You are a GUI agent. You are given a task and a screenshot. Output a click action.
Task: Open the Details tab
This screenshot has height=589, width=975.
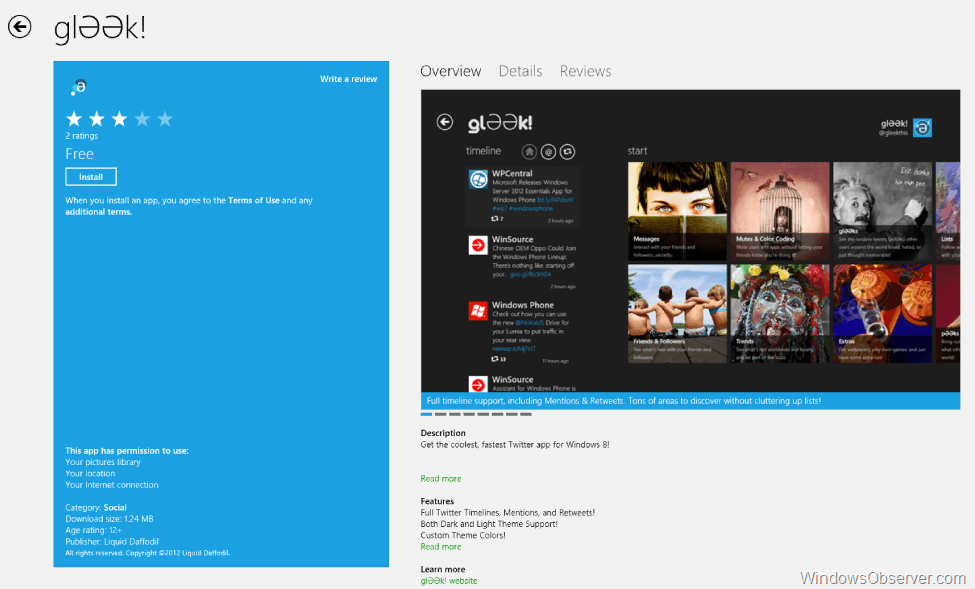click(520, 71)
